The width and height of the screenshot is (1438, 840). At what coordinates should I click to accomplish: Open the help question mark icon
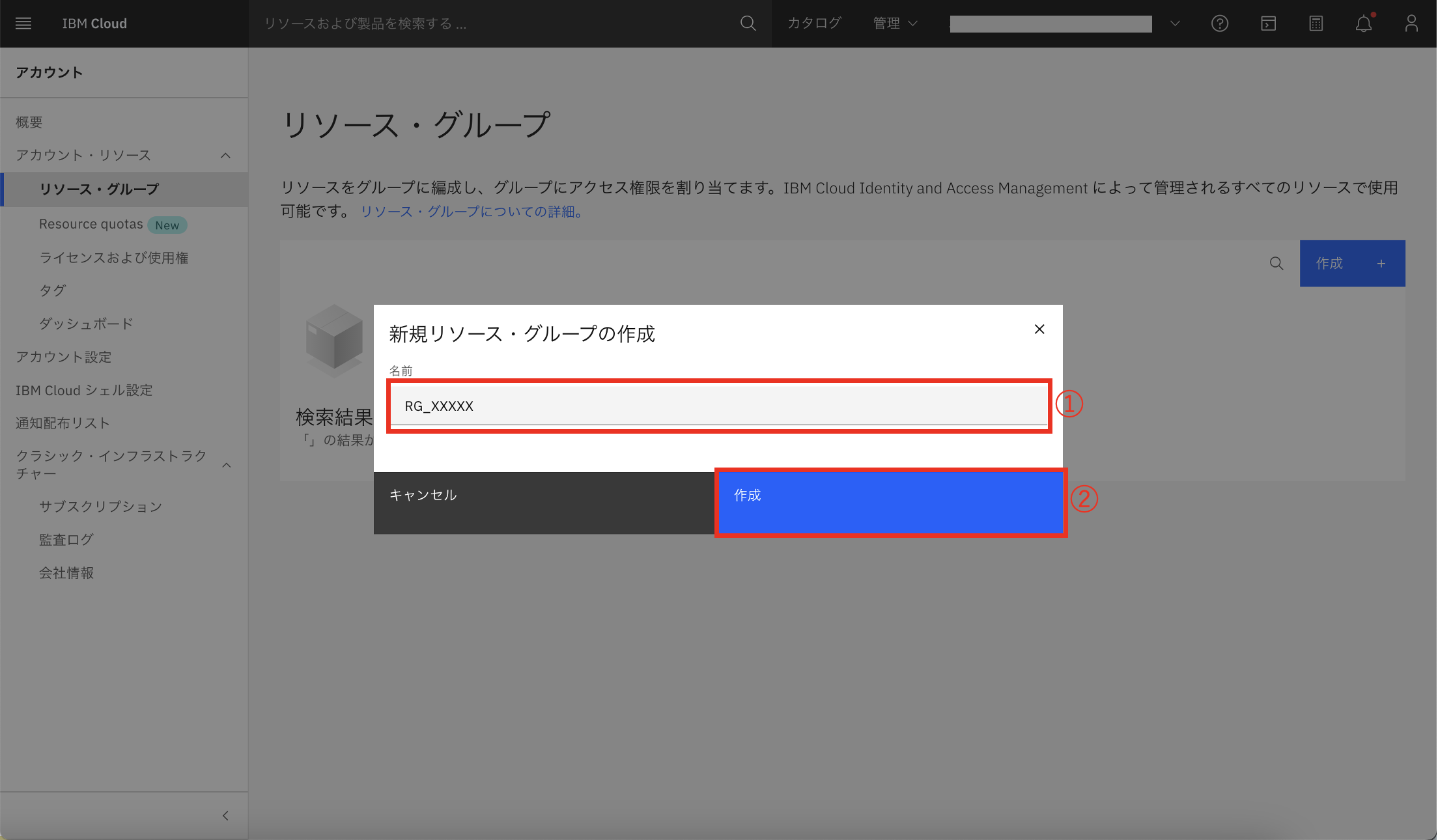pyautogui.click(x=1219, y=23)
